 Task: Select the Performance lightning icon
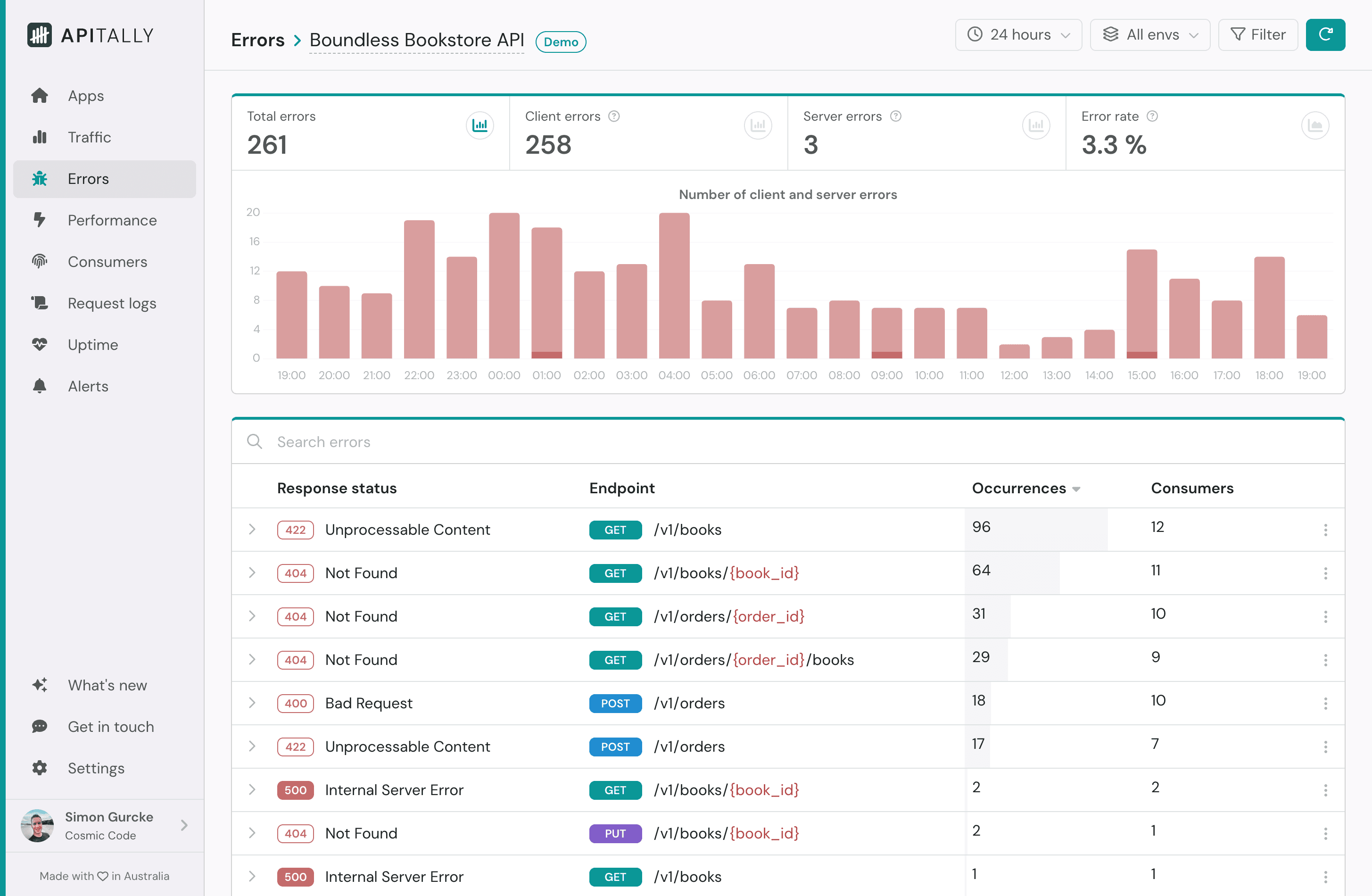[39, 220]
